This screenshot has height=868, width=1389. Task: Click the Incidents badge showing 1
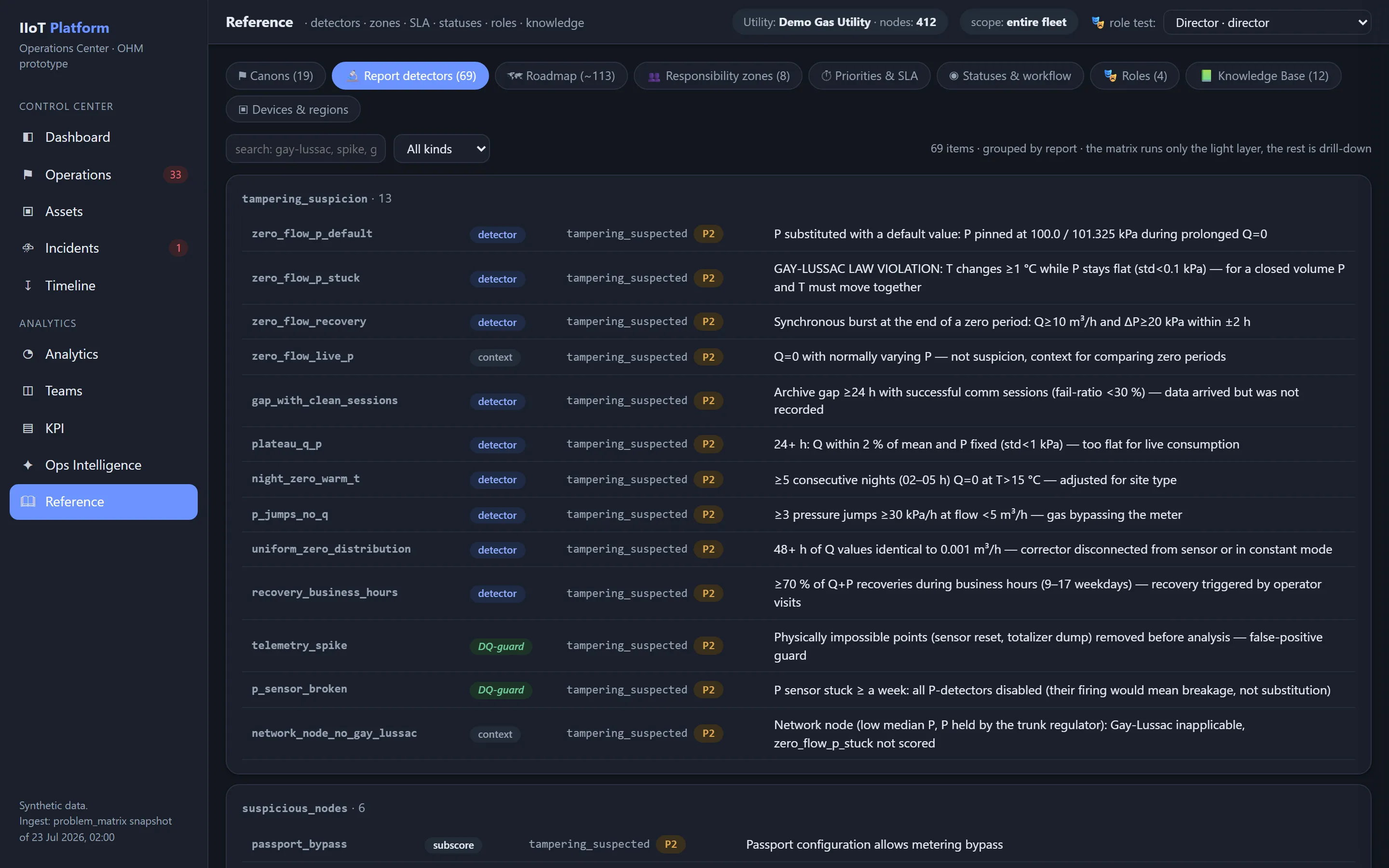178,248
